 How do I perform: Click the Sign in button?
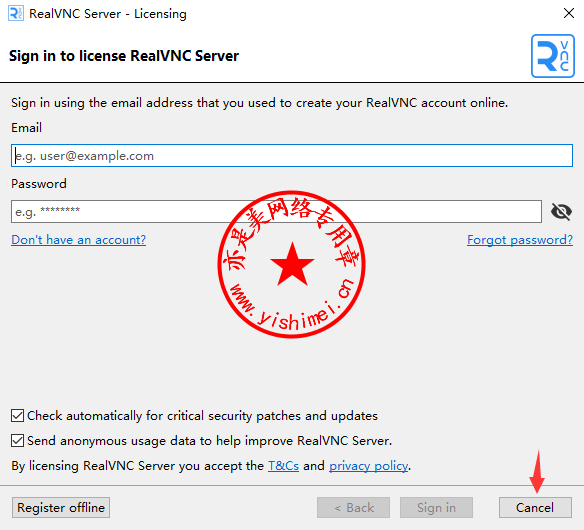pos(436,508)
